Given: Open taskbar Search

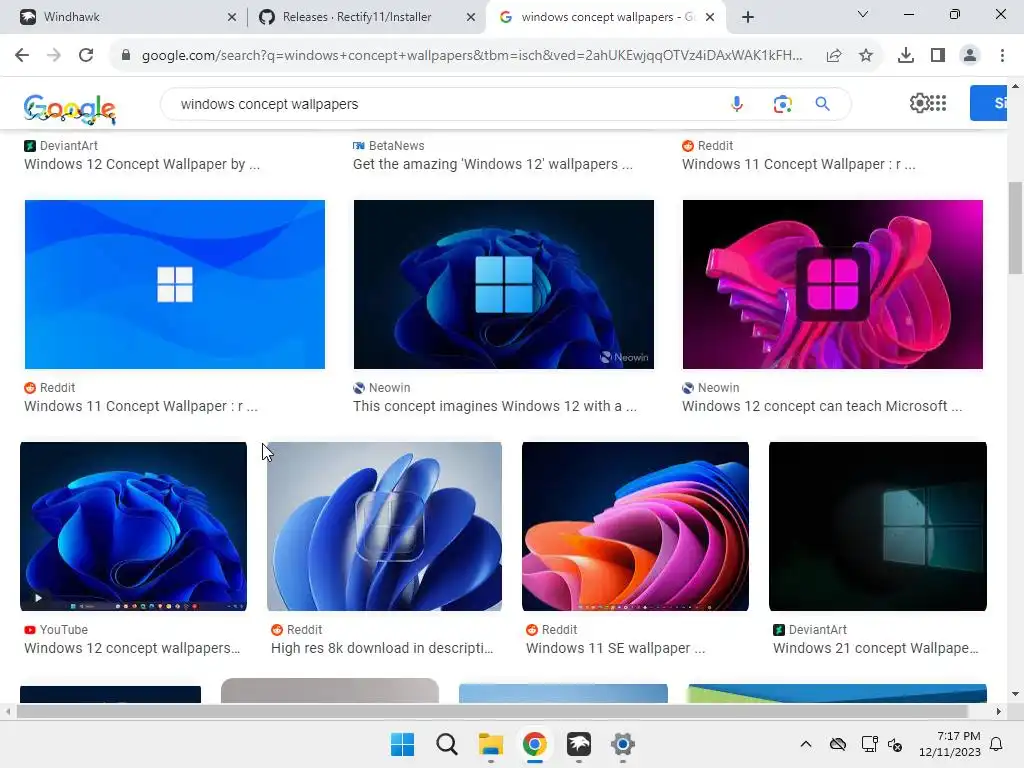Looking at the screenshot, I should tap(447, 744).
